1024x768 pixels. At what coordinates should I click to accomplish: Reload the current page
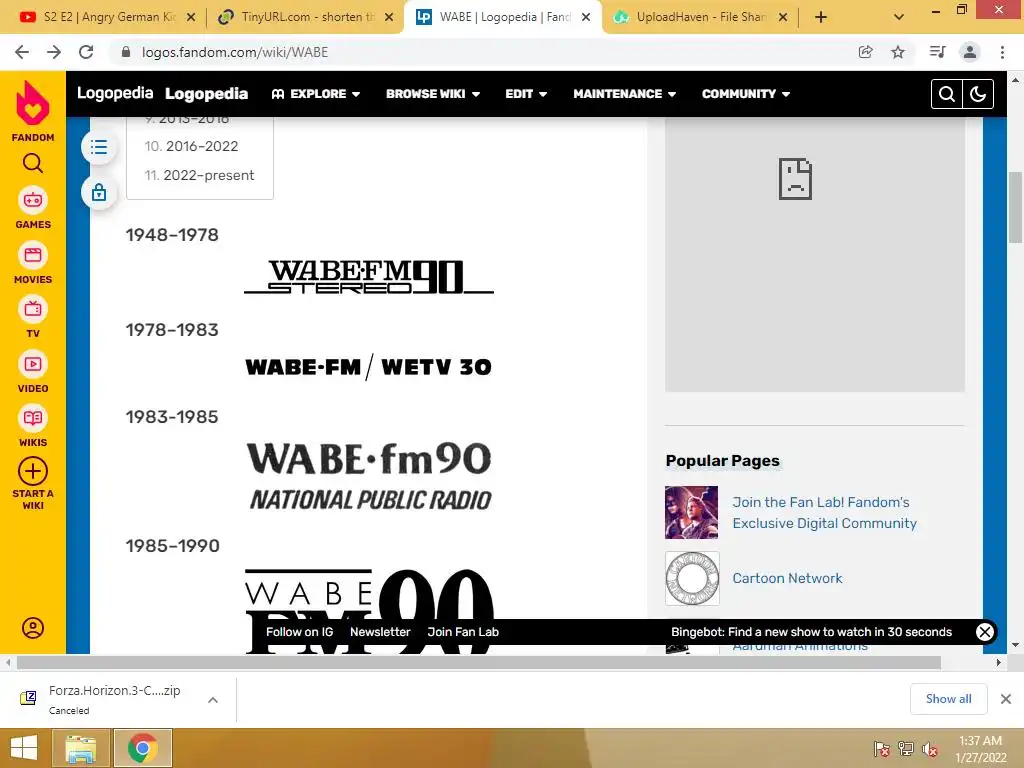point(86,52)
